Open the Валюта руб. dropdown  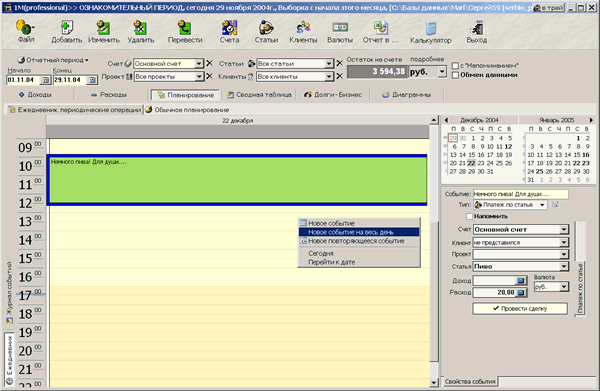point(564,287)
